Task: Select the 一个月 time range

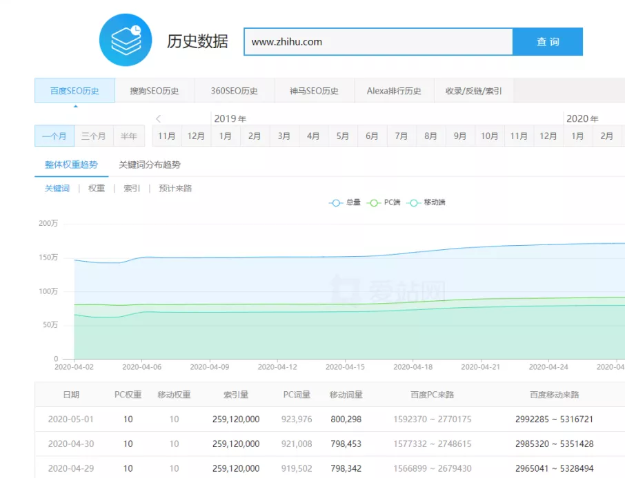Action: pyautogui.click(x=54, y=136)
